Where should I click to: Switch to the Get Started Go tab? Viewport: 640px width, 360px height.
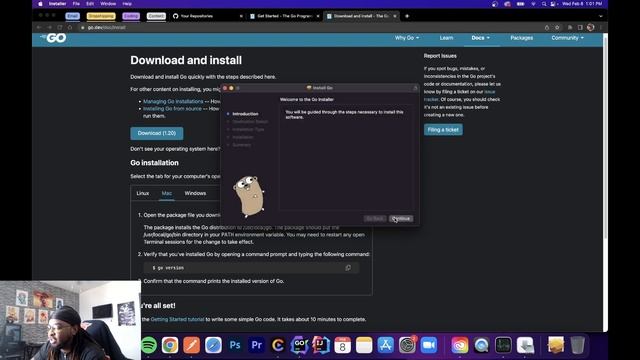pos(284,16)
